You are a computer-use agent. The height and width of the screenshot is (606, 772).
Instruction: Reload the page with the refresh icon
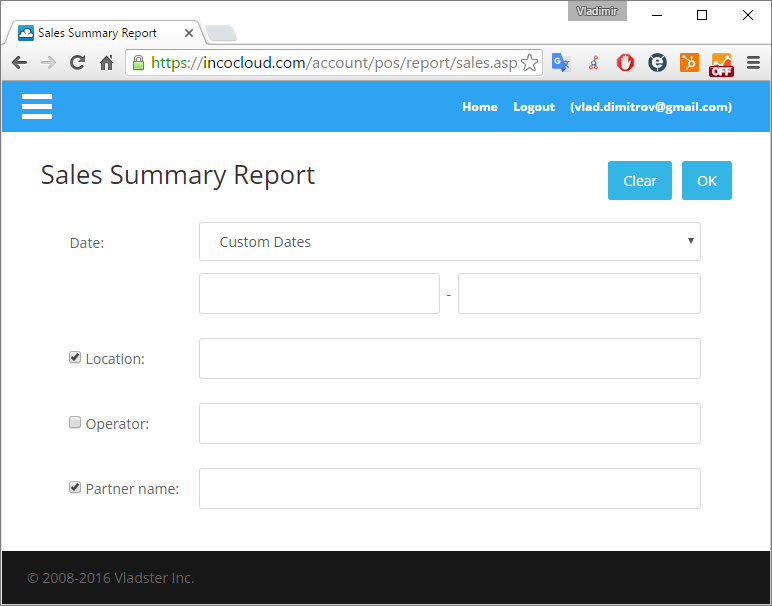click(77, 63)
